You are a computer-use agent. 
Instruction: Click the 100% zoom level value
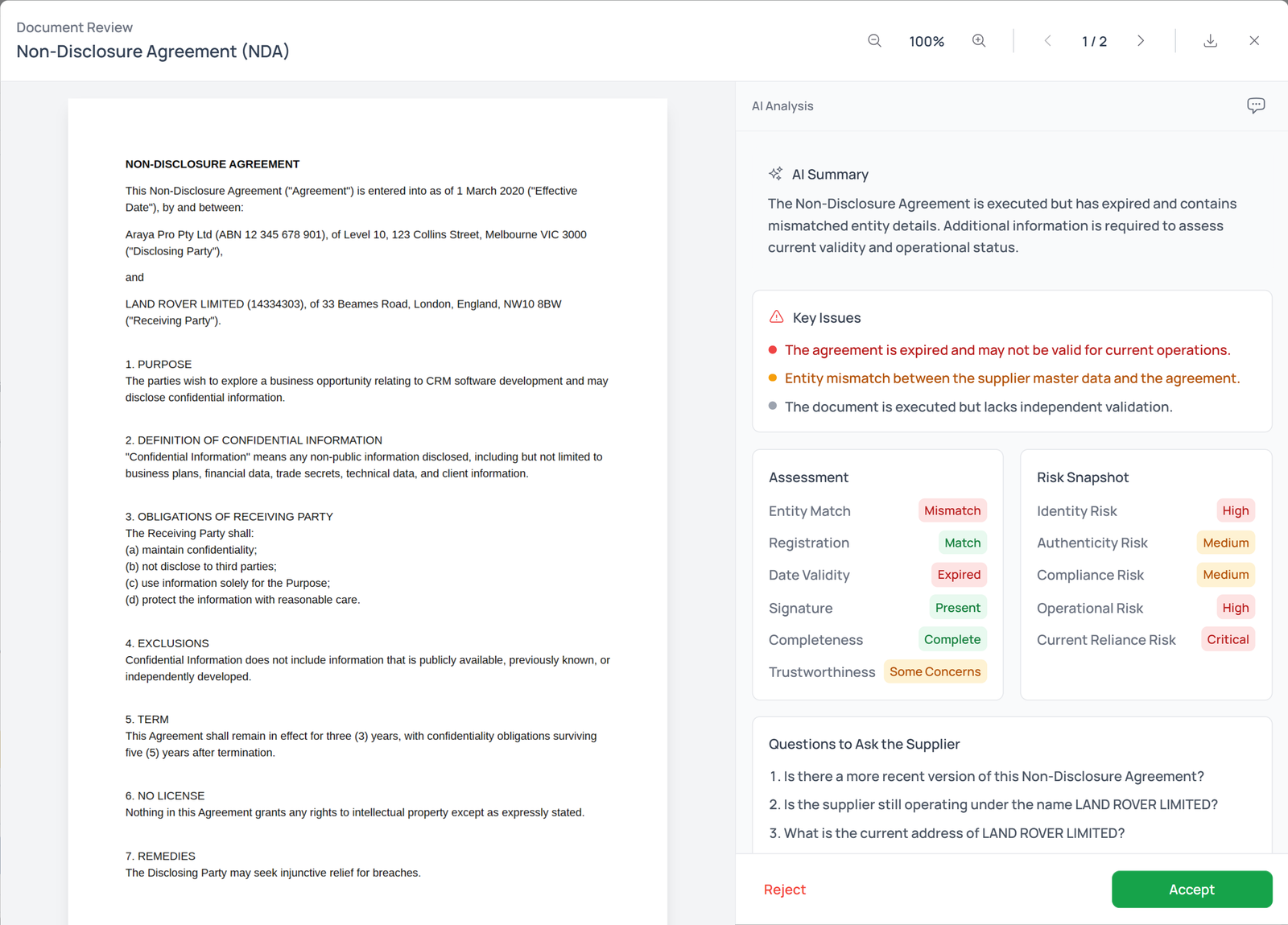pos(927,42)
